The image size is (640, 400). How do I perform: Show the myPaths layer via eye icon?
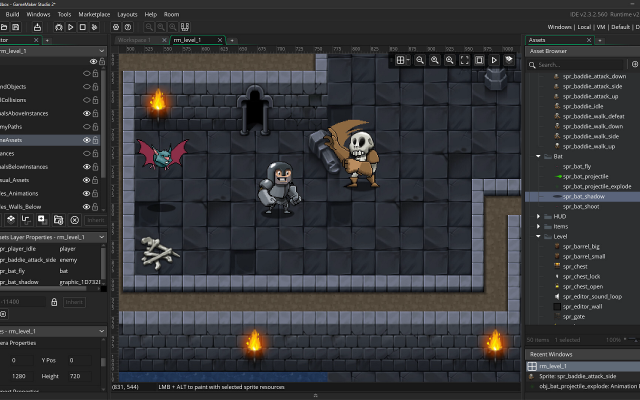click(x=87, y=127)
